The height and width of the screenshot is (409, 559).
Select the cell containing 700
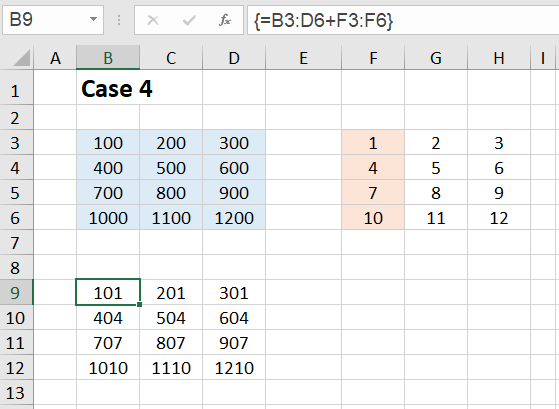tap(108, 193)
